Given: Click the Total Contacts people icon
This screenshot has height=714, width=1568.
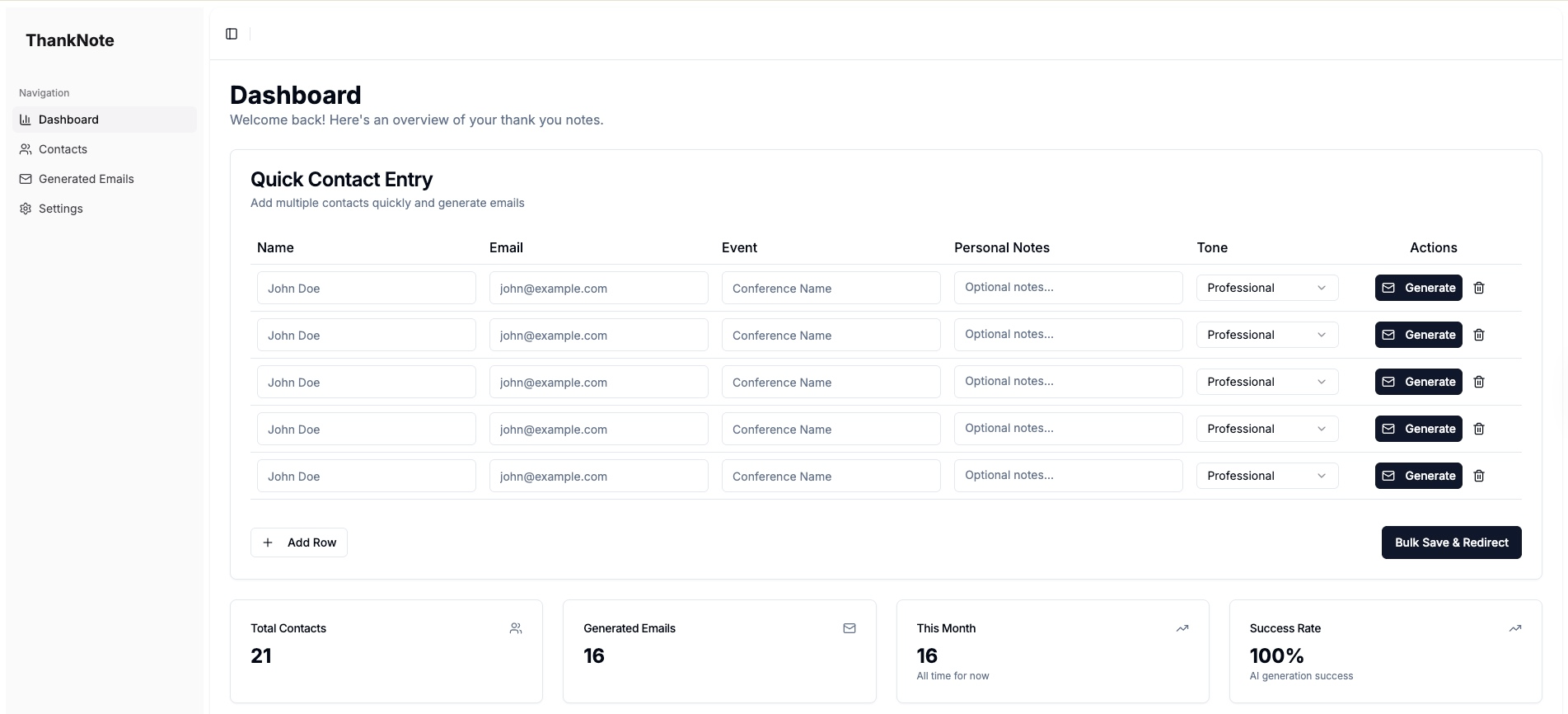Looking at the screenshot, I should pos(516,628).
